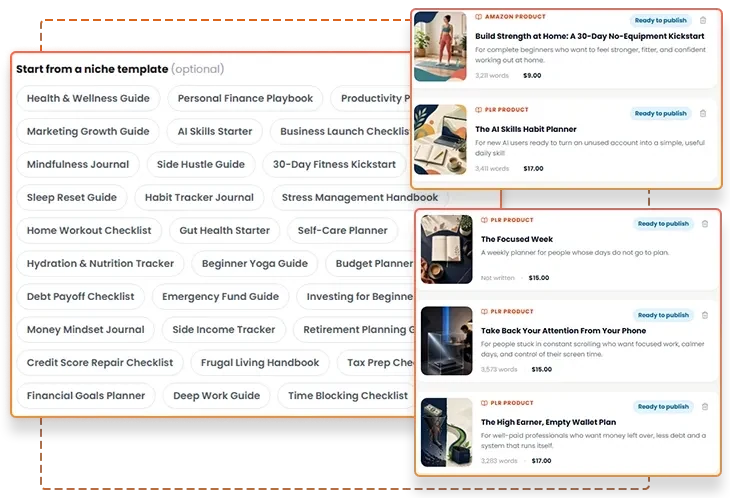Open Build Strength at Home product title
The height and width of the screenshot is (498, 730).
[x=589, y=36]
